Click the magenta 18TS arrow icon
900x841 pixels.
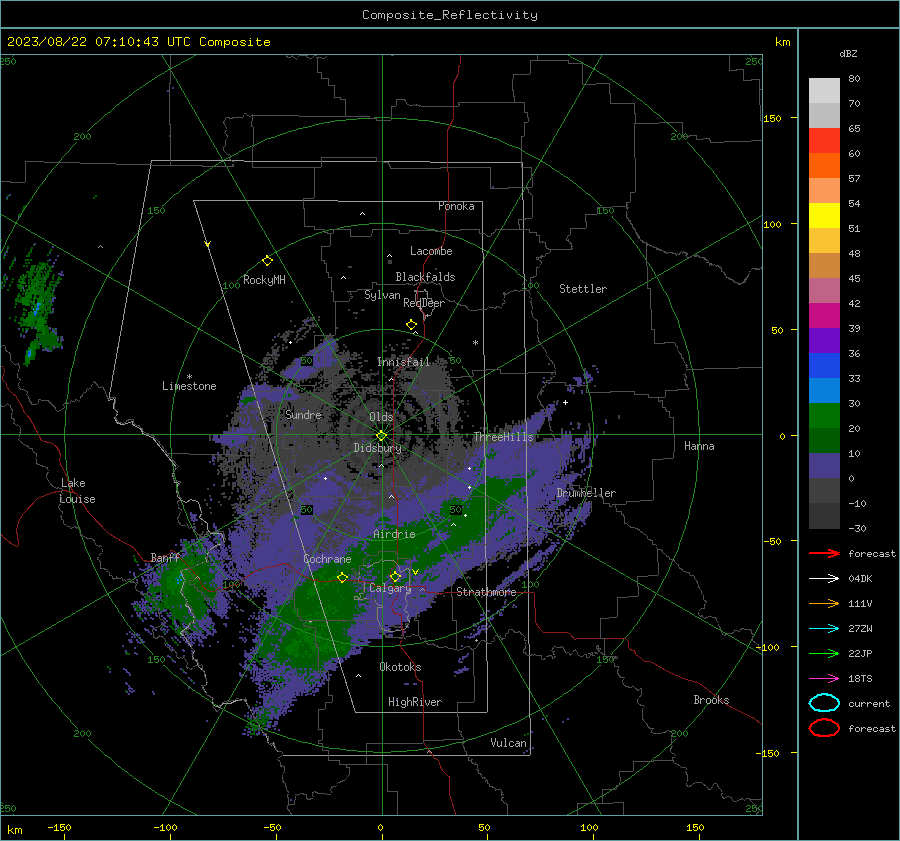point(824,679)
